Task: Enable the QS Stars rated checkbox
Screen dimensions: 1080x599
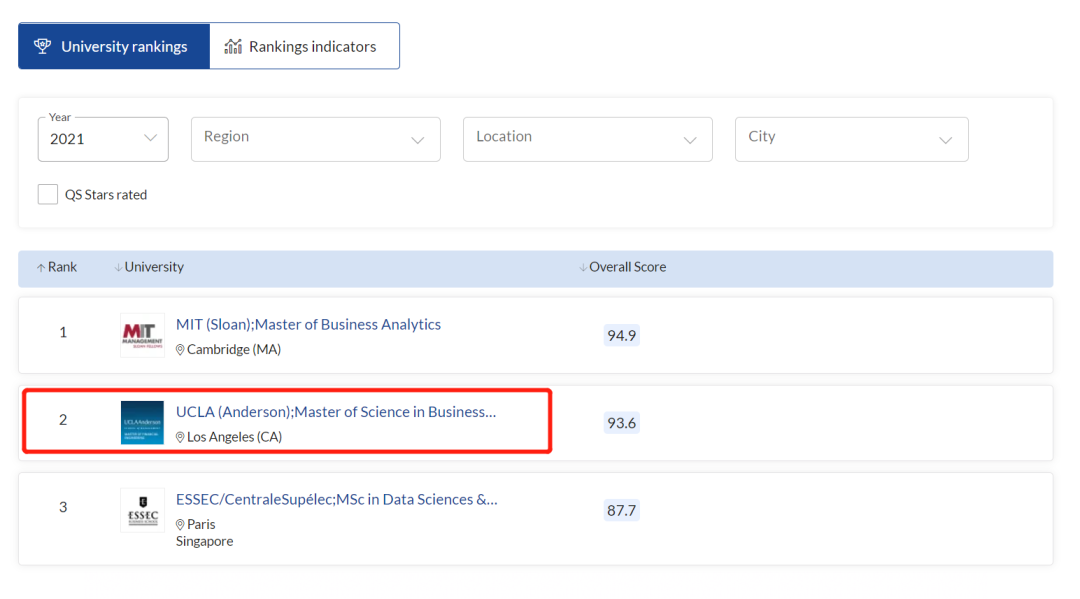Action: pyautogui.click(x=48, y=194)
